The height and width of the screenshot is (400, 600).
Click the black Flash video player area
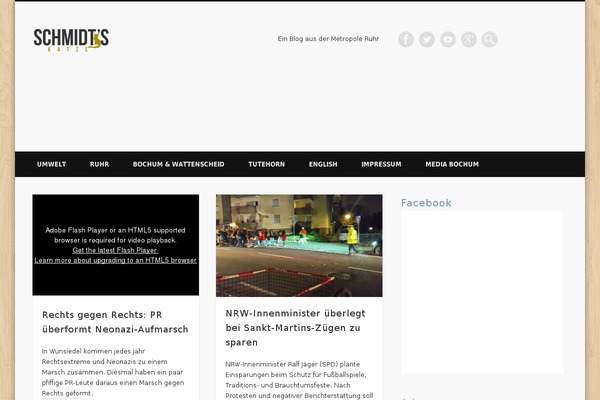pyautogui.click(x=116, y=245)
